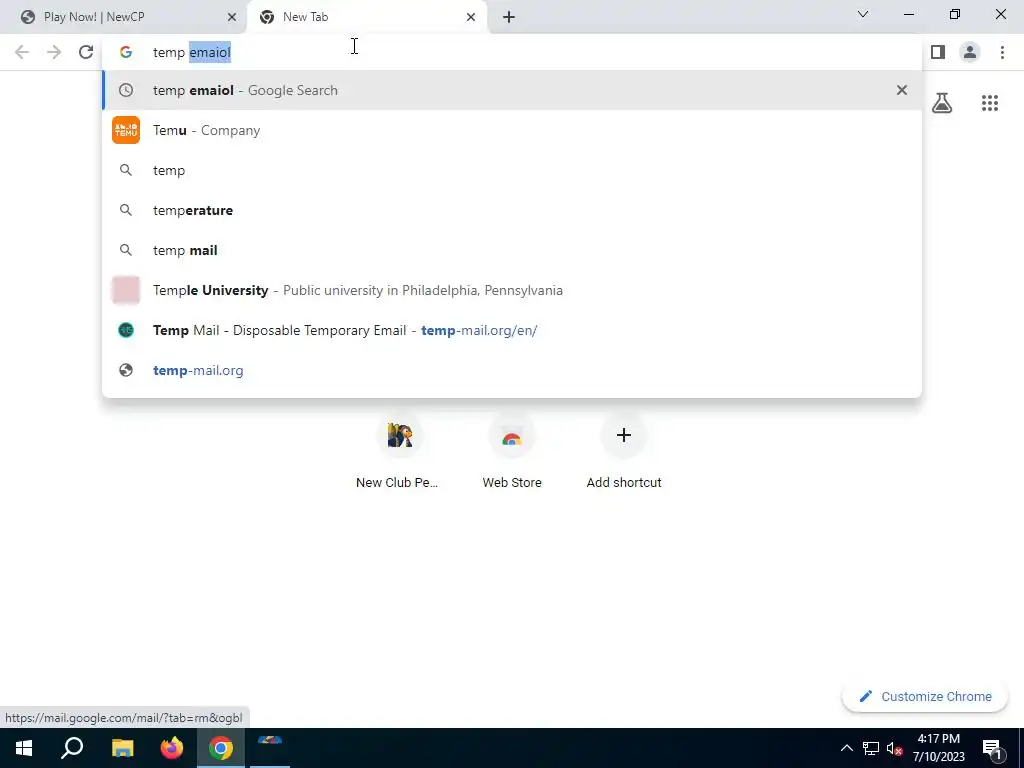1024x768 pixels.
Task: Open the Chrome profile avatar
Action: tap(970, 52)
